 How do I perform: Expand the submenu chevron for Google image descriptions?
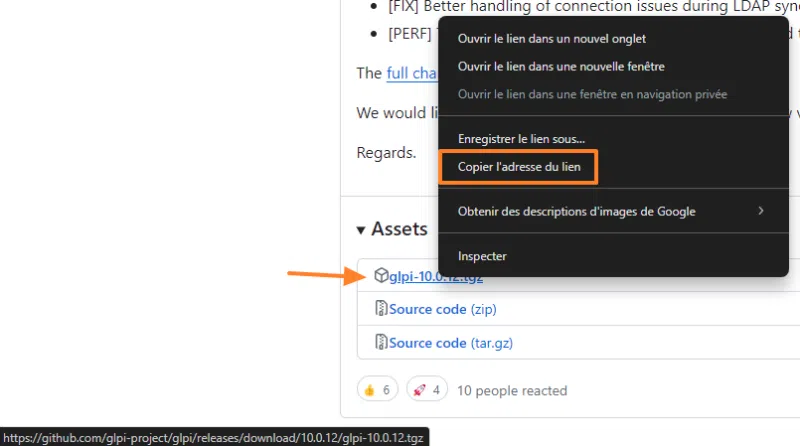click(x=761, y=211)
